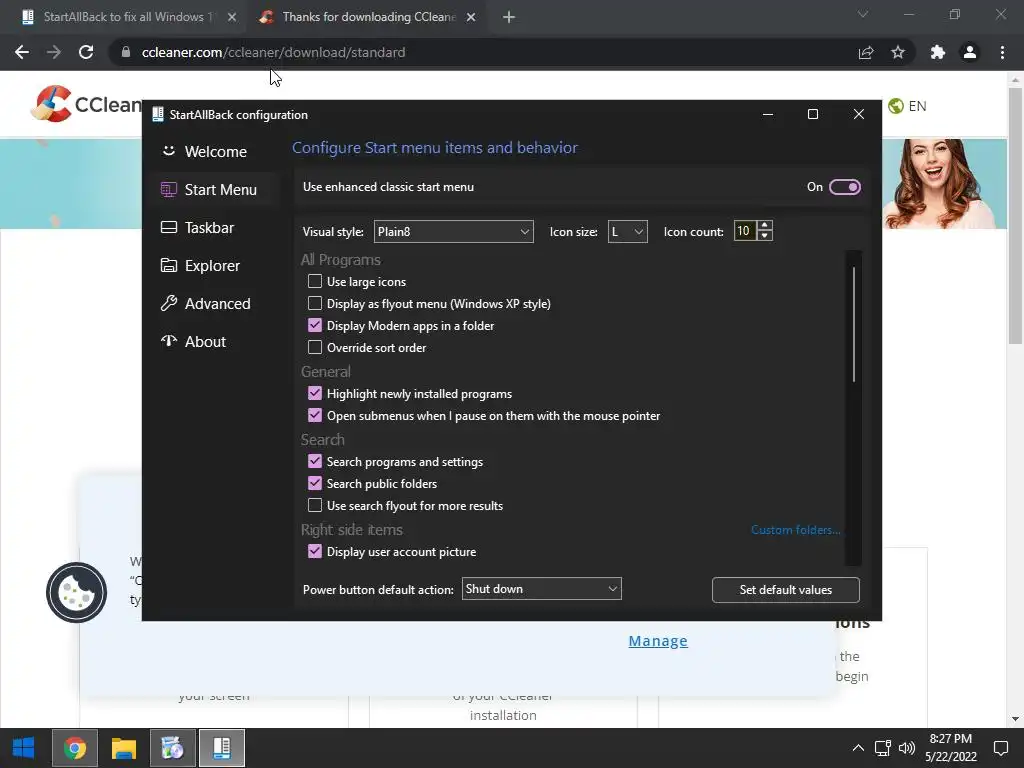Click the Manage cookies link
1024x768 pixels.
pyautogui.click(x=658, y=641)
